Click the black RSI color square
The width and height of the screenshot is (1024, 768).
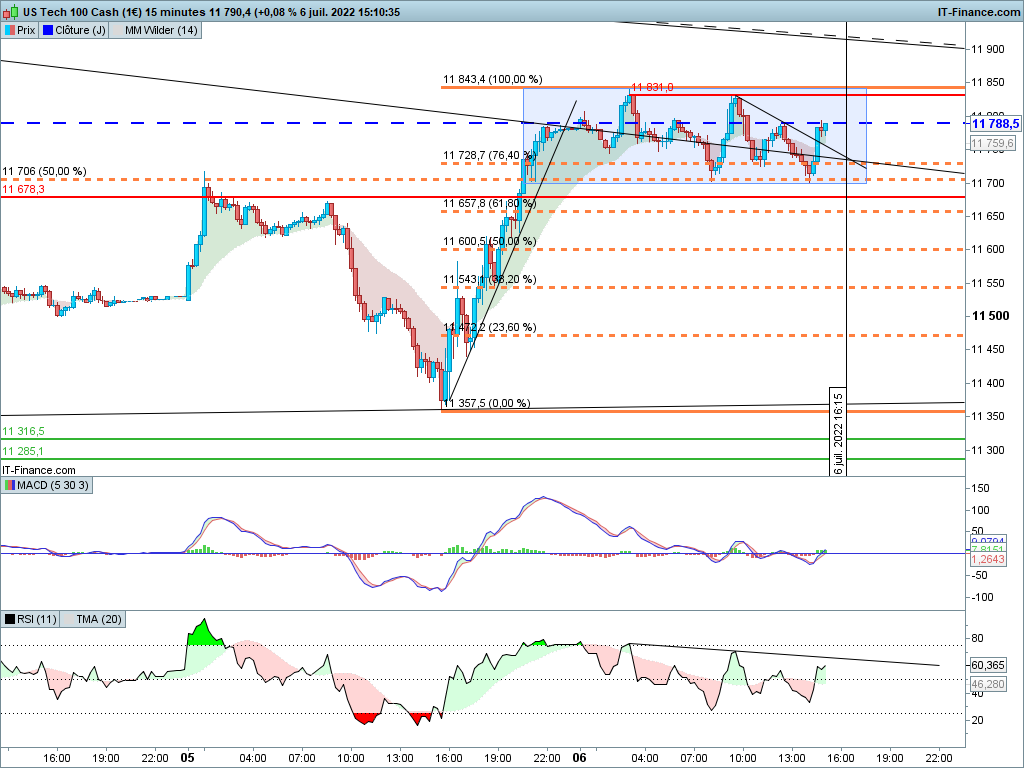pos(9,619)
